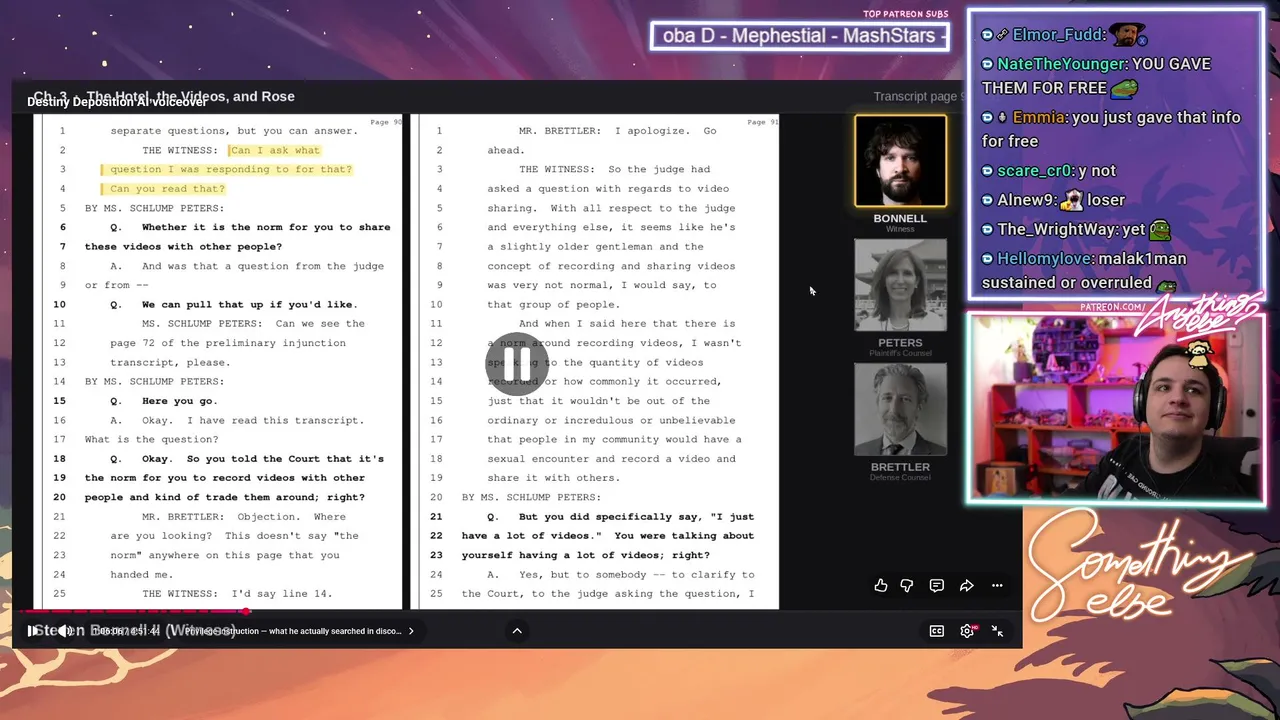Mute the video using the volume icon
This screenshot has width=1280, height=720.
pyautogui.click(x=64, y=631)
